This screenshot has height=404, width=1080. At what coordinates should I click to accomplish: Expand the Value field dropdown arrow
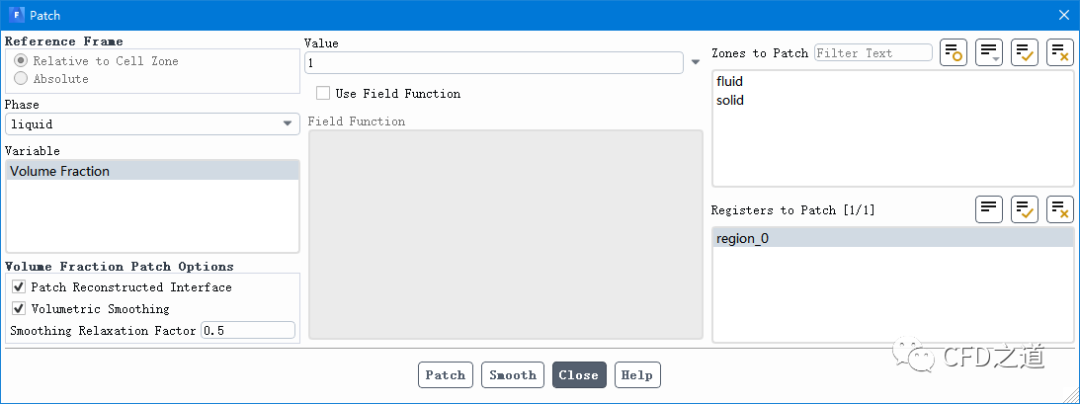pos(695,63)
